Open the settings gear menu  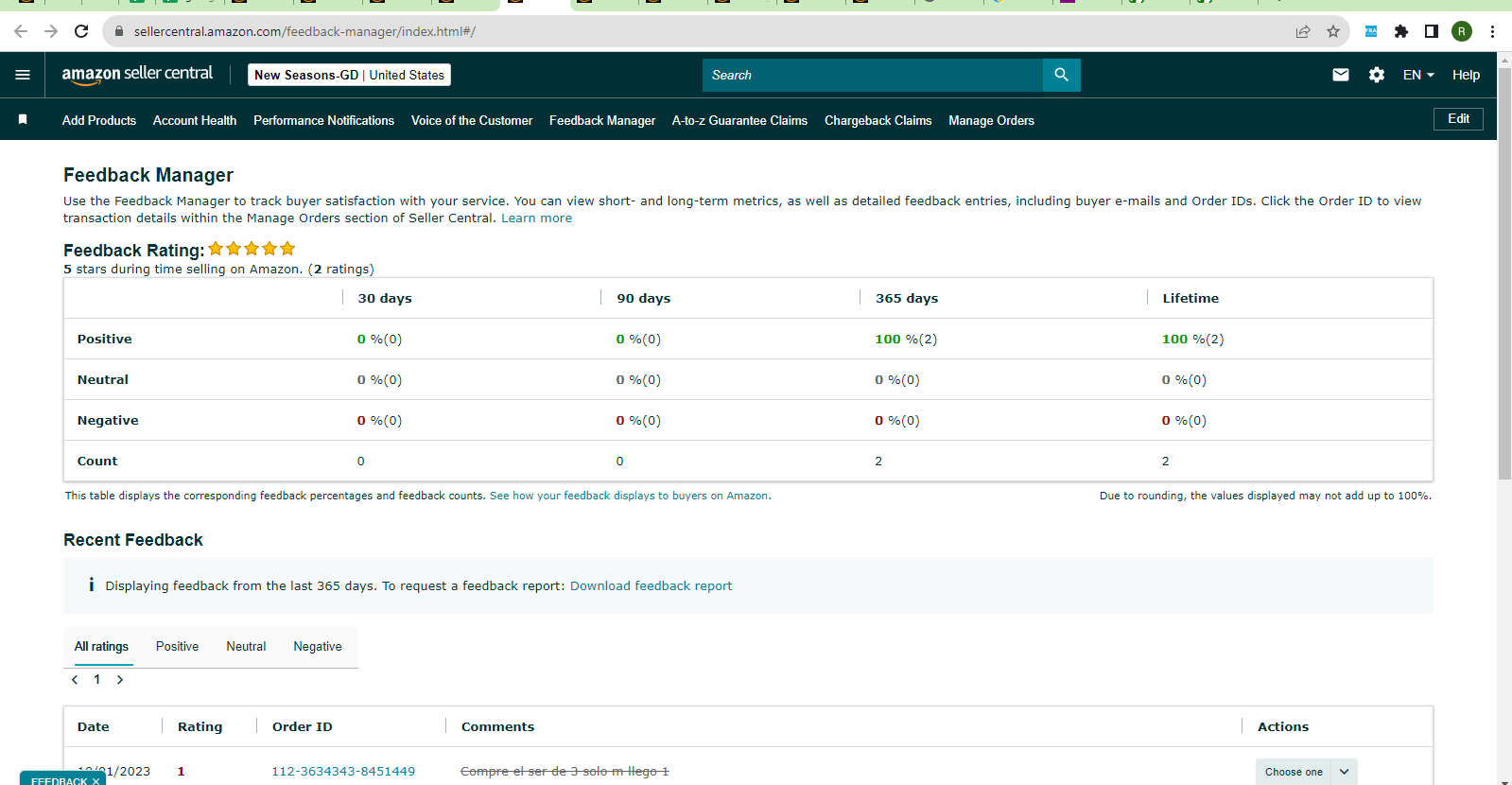tap(1377, 75)
